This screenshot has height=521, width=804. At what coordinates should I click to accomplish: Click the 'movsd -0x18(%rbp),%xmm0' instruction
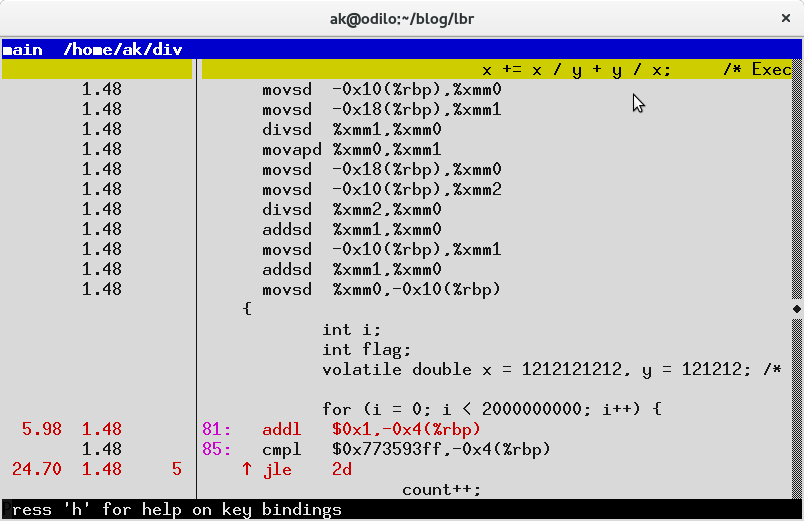pyautogui.click(x=381, y=169)
